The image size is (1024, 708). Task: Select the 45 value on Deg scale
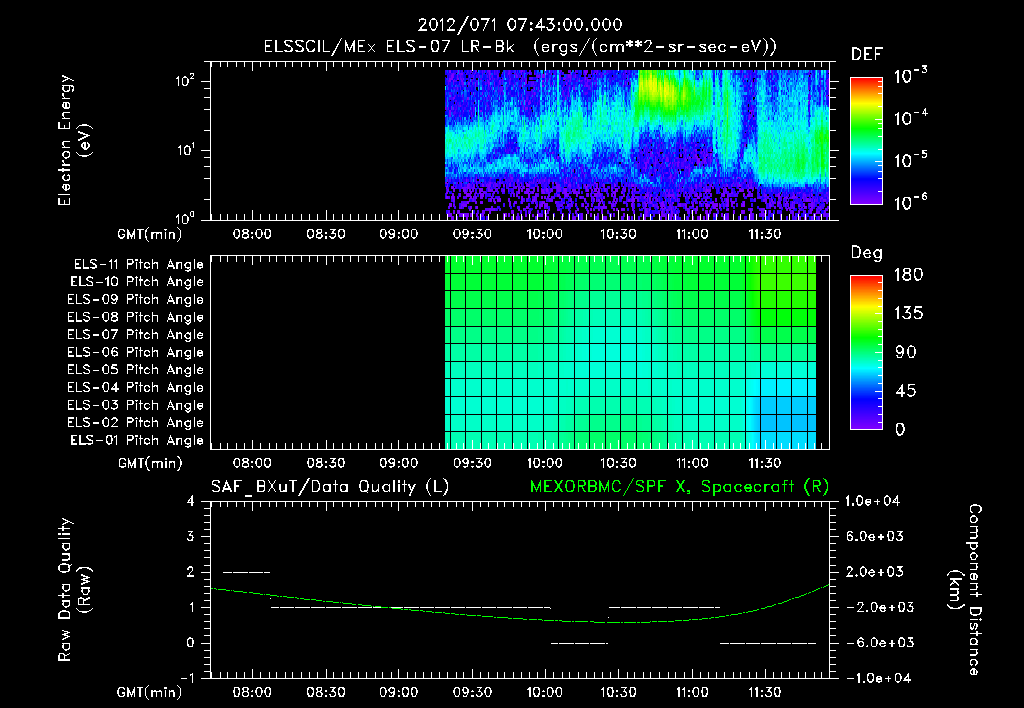[x=906, y=391]
